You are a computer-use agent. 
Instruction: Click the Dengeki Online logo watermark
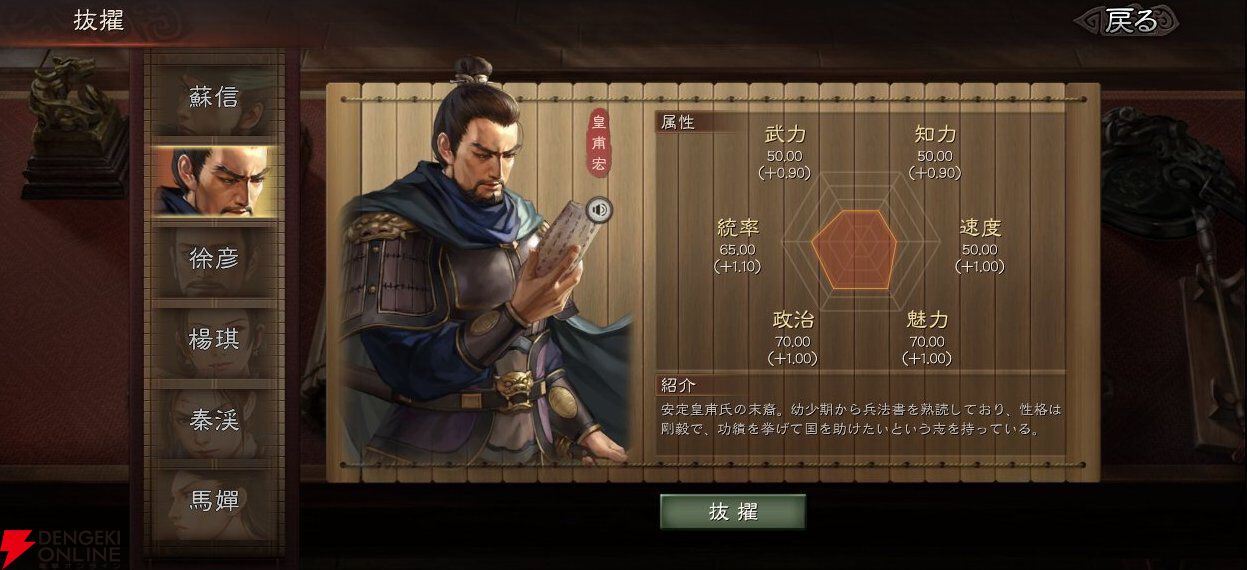pyautogui.click(x=62, y=548)
